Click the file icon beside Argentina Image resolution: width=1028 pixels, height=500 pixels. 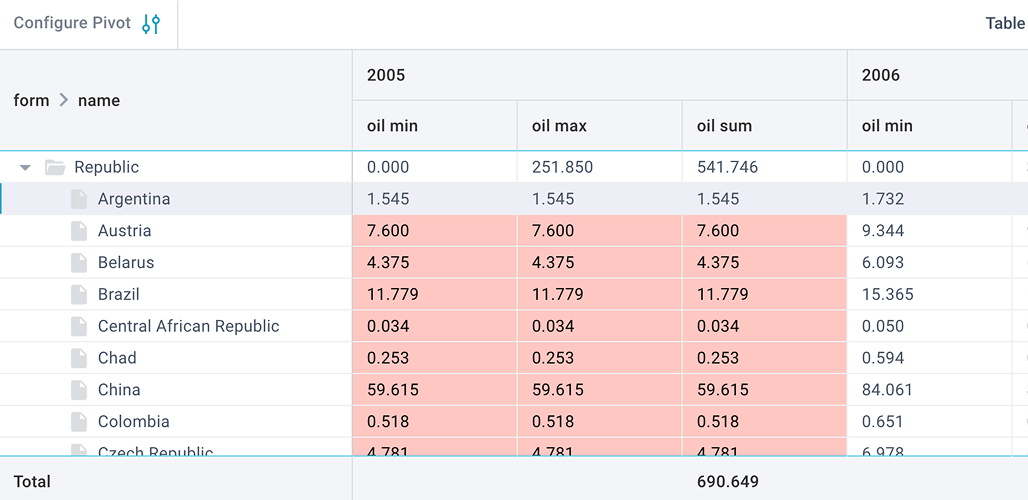click(79, 199)
